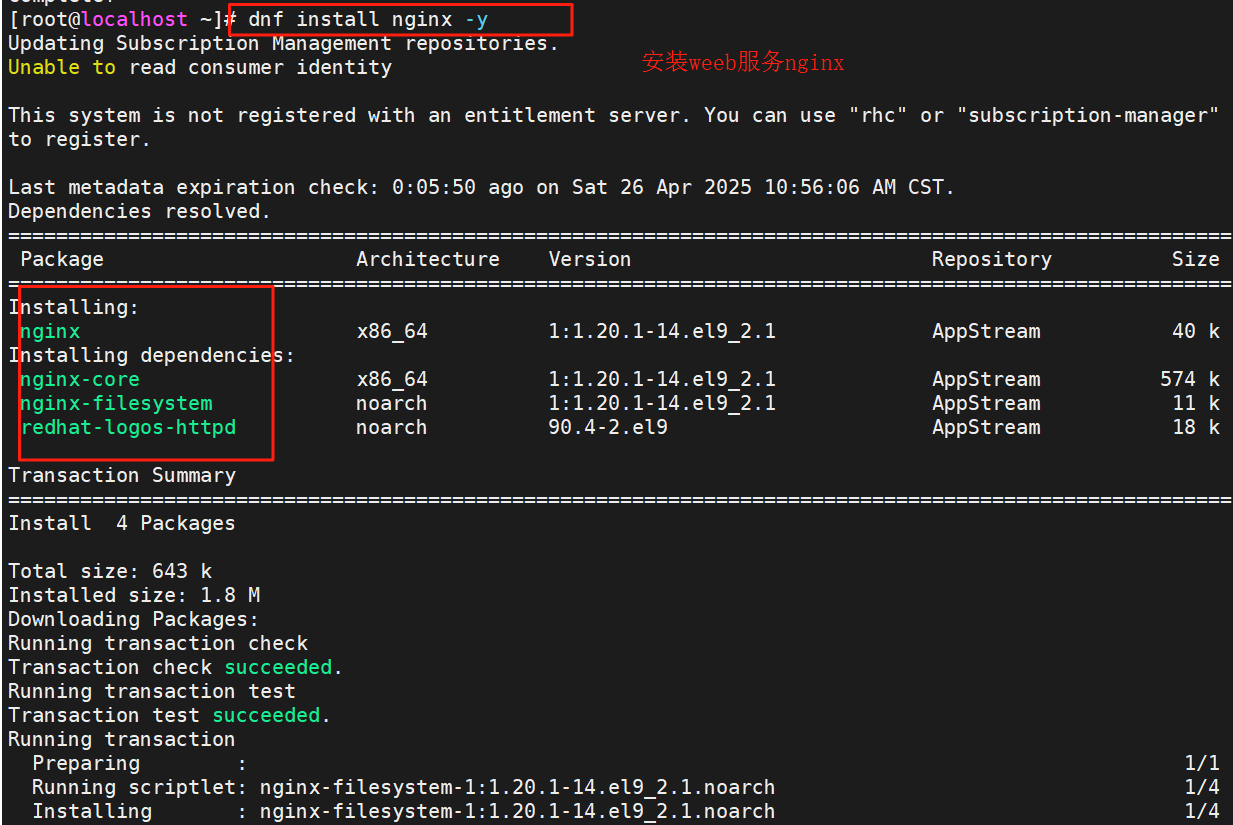Click the 'Running scriptlet' line
Image resolution: width=1233 pixels, height=825 pixels.
626,787
